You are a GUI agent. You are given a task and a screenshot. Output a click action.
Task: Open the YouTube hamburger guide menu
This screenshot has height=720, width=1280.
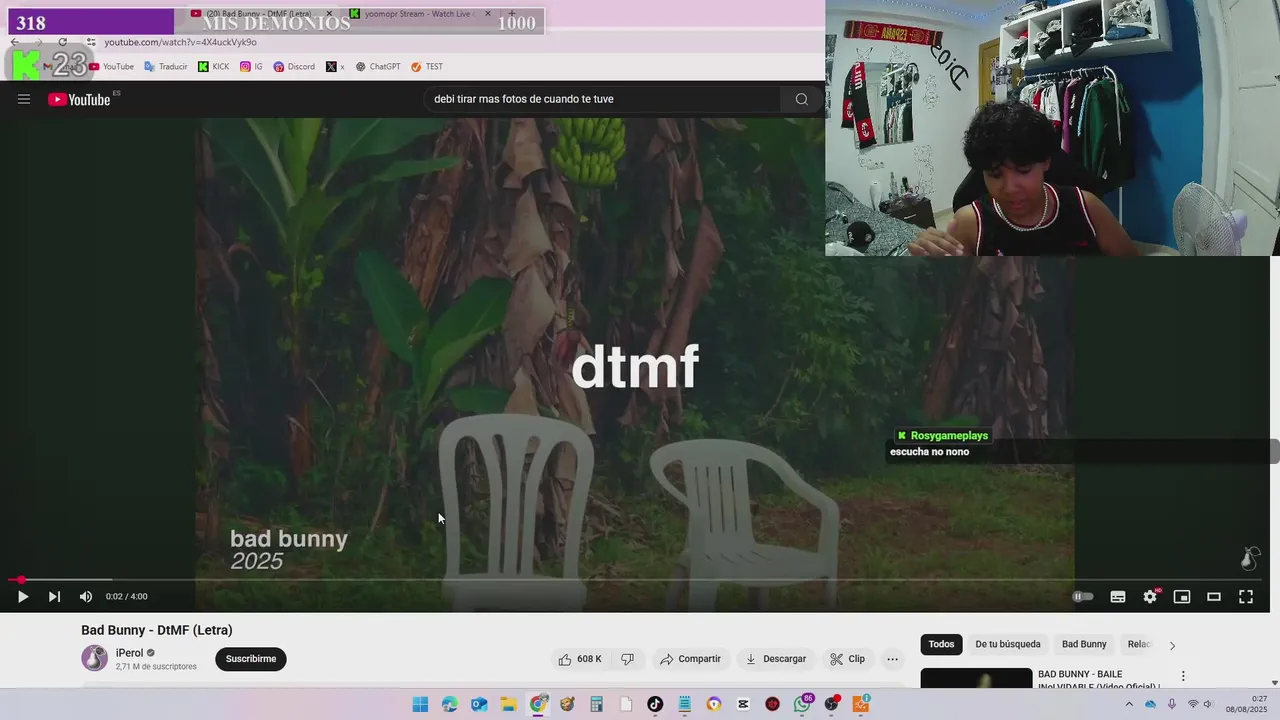coord(24,99)
